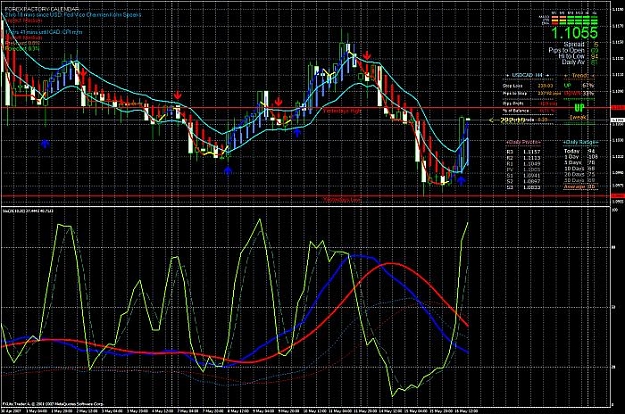This screenshot has width=625, height=414.
Task: Click the first blue buy arrow under the opening candles
Action: (45, 144)
